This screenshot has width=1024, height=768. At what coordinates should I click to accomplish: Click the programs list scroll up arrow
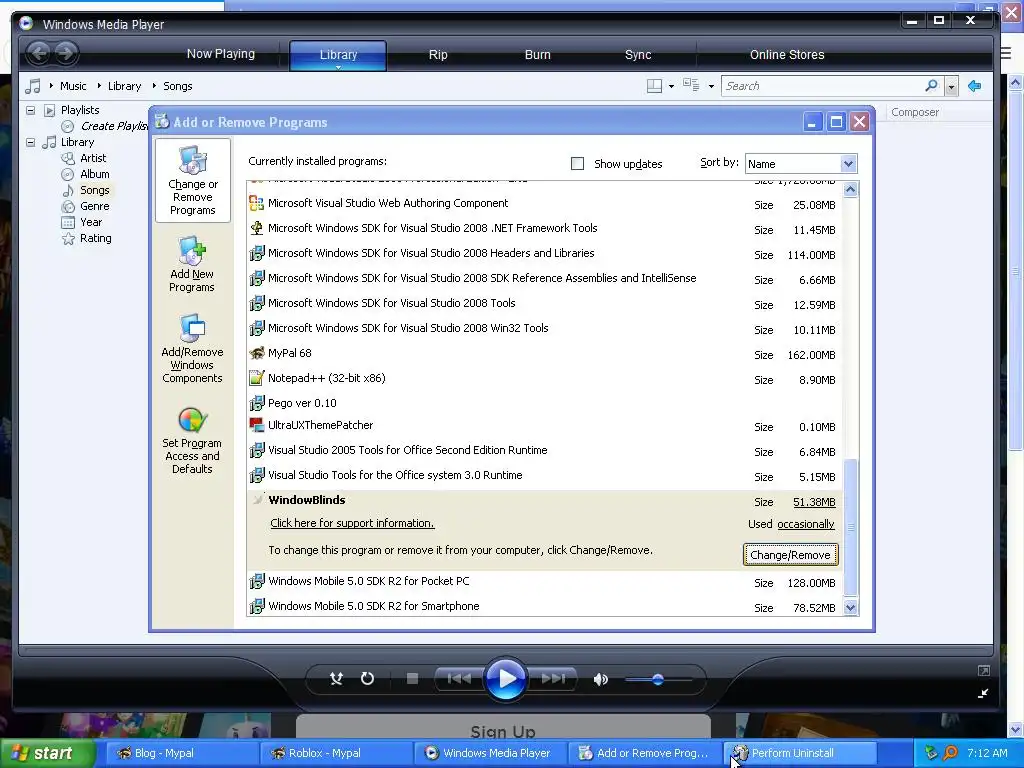pyautogui.click(x=850, y=190)
